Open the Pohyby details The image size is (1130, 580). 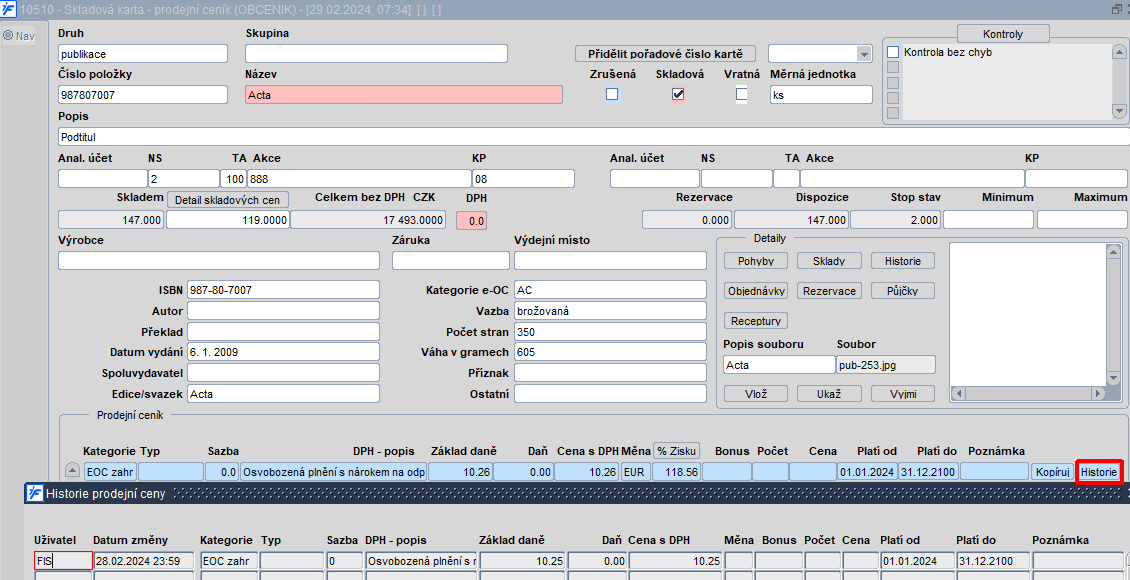tap(756, 261)
